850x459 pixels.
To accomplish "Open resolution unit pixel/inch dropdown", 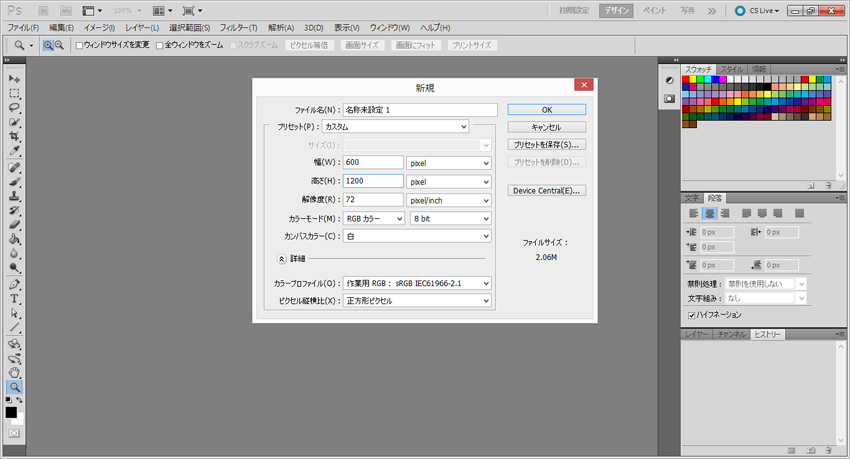I will click(x=449, y=201).
